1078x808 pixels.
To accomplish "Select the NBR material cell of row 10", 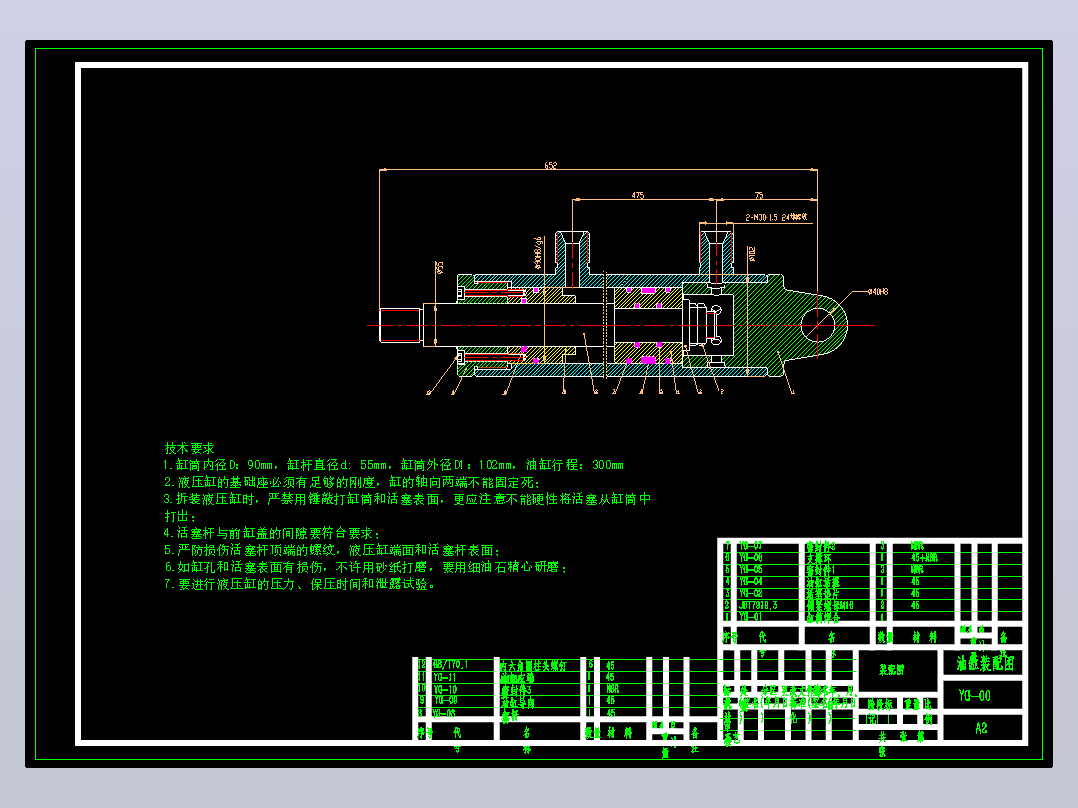I will (613, 689).
